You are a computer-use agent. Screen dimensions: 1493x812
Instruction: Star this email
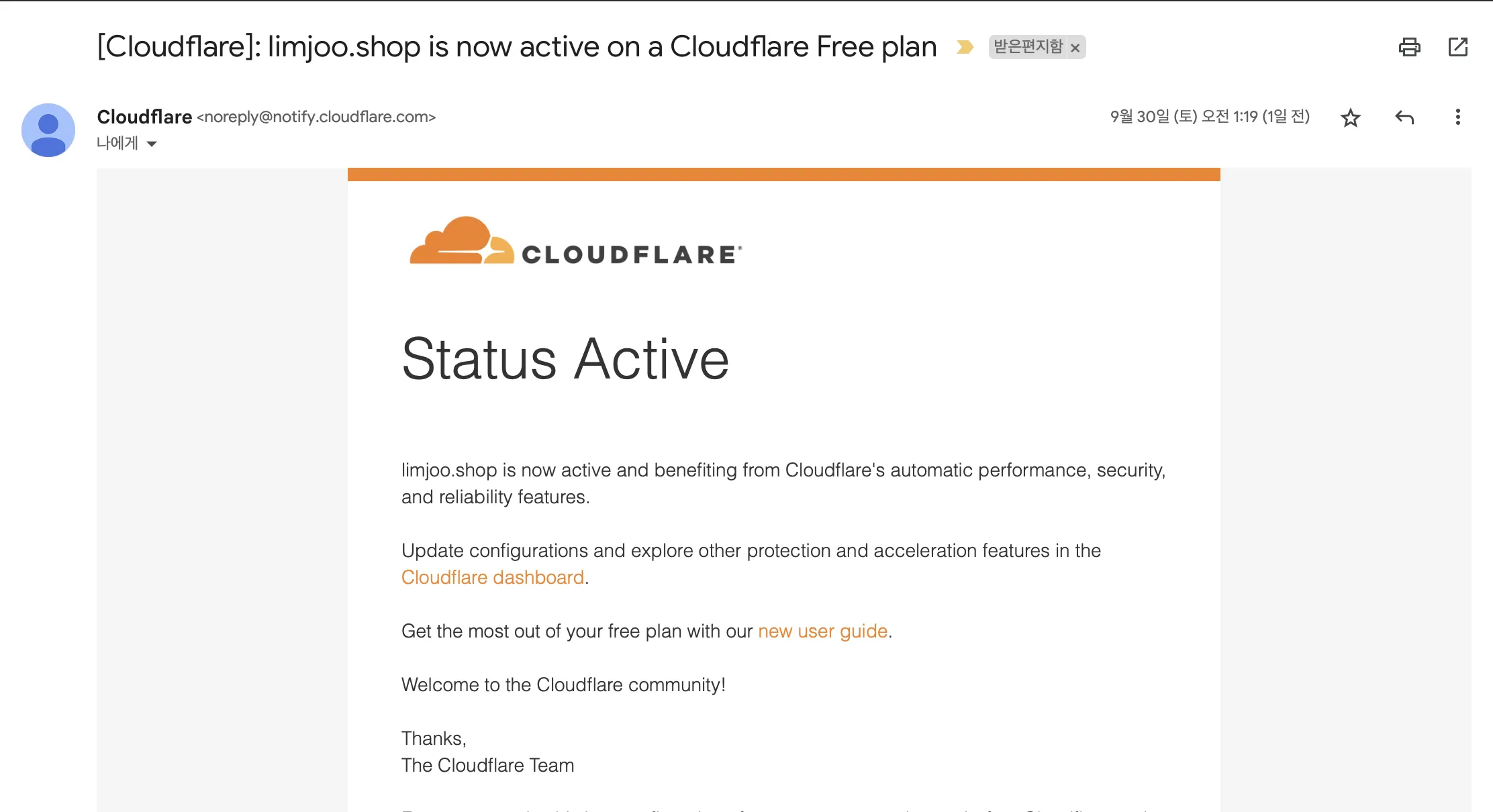tap(1350, 118)
